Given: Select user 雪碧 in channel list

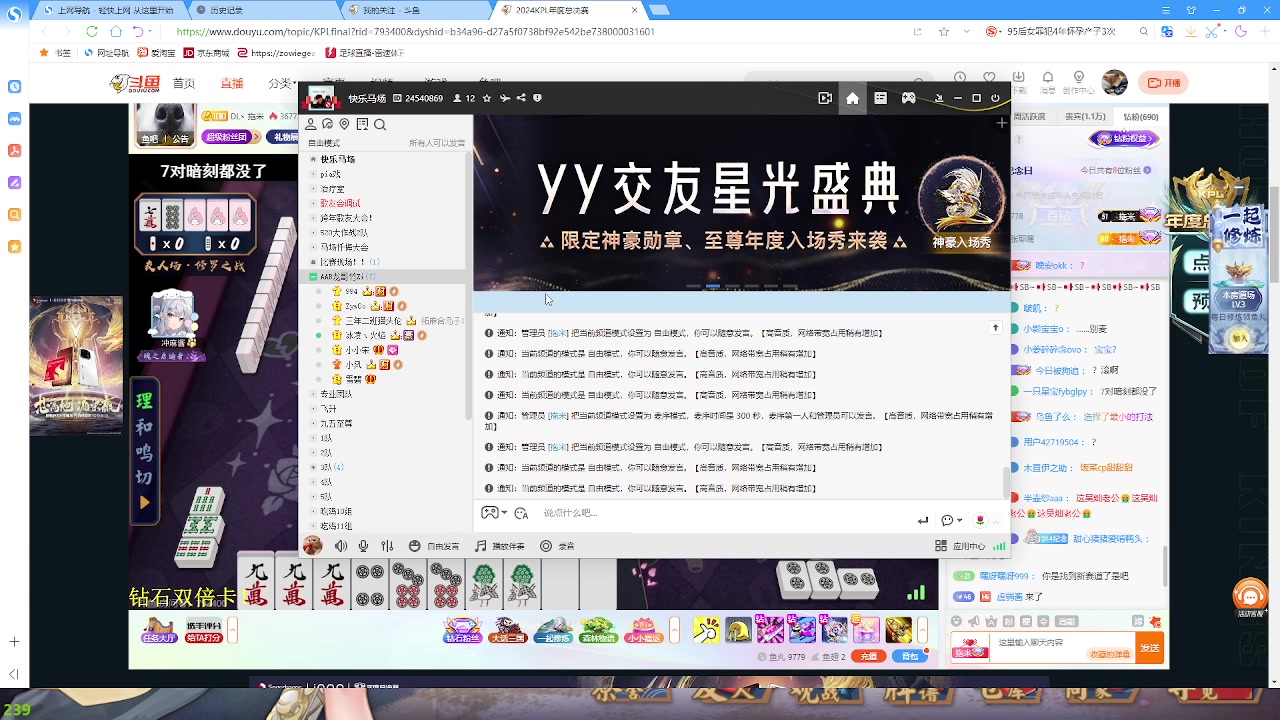Looking at the screenshot, I should (353, 379).
